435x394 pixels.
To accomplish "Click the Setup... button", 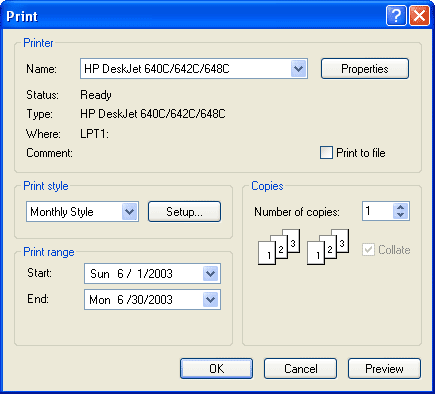I will click(x=184, y=212).
